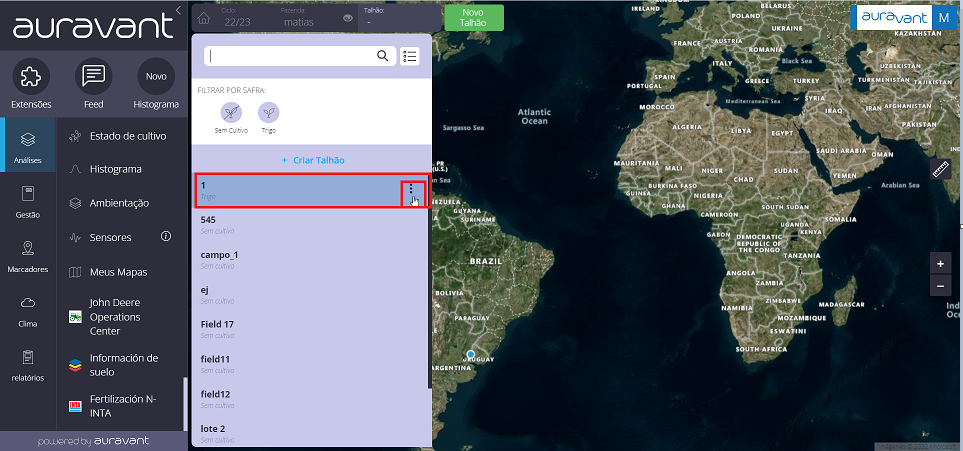Select lote 2 in list
Viewport: 963px width, 451px height.
[310, 433]
